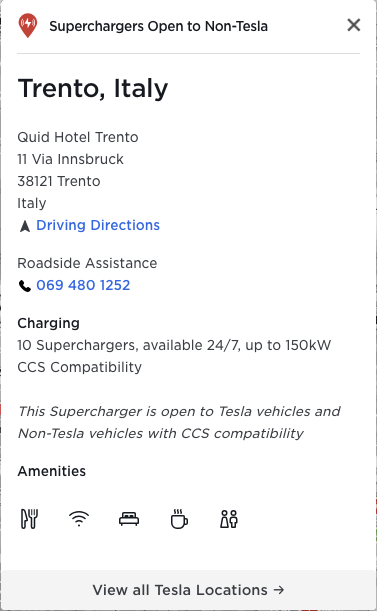Select the restaurant fork and knife icon

(x=29, y=519)
